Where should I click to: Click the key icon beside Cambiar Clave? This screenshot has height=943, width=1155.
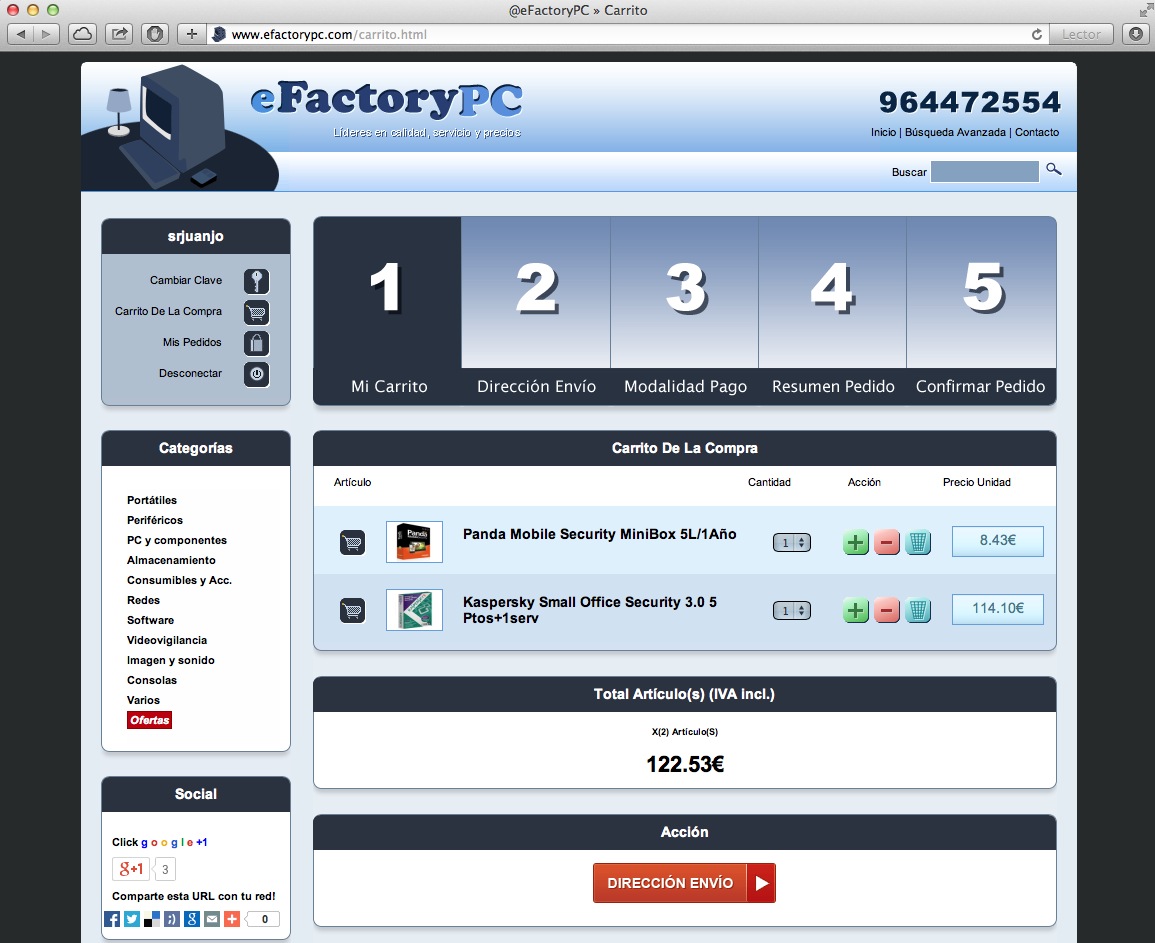click(256, 281)
